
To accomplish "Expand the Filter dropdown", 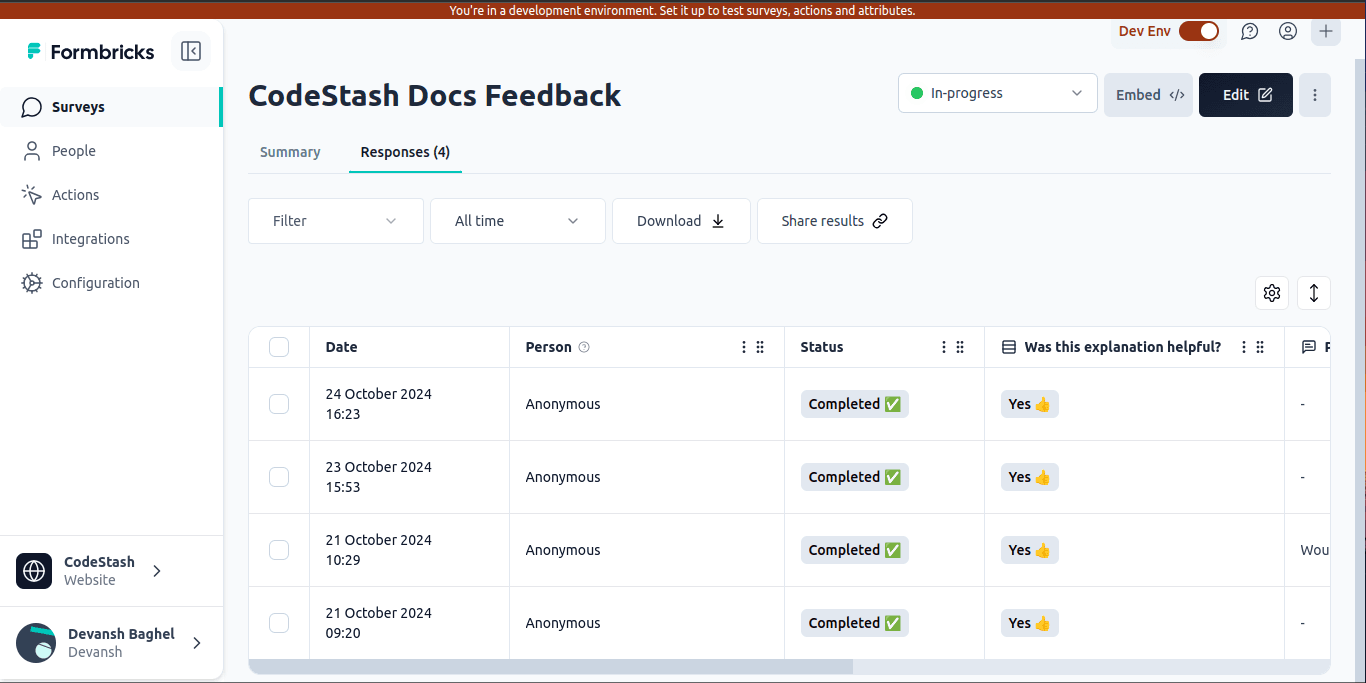I will point(335,220).
